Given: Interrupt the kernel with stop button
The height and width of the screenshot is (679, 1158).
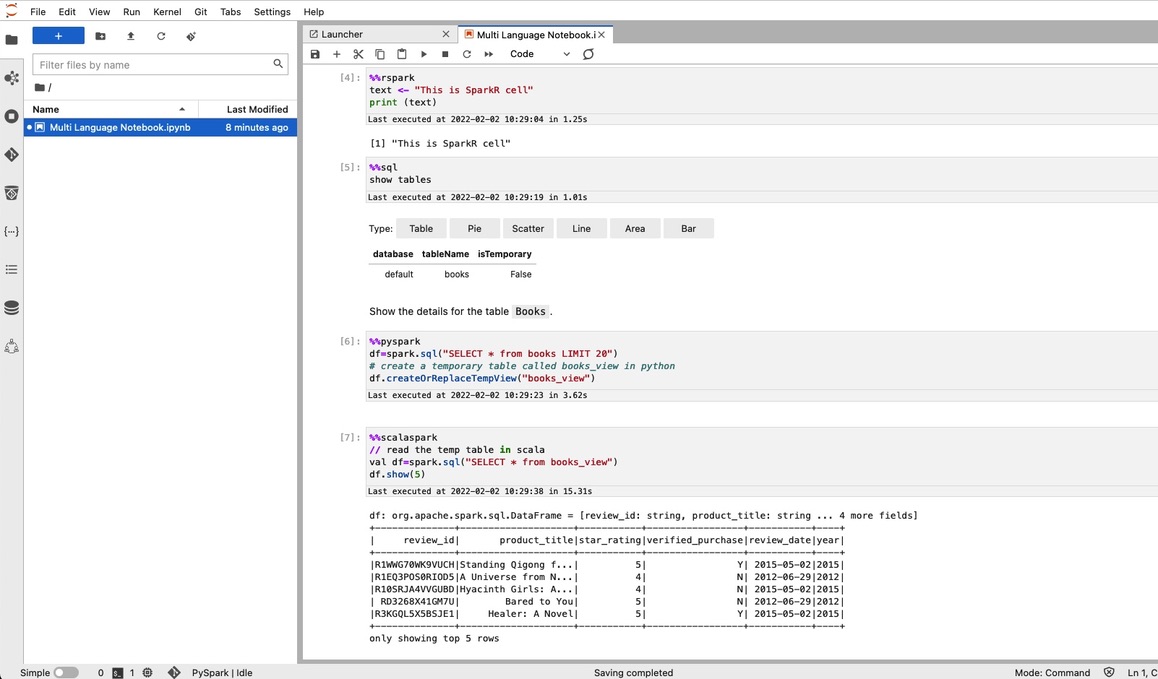Looking at the screenshot, I should (x=444, y=54).
